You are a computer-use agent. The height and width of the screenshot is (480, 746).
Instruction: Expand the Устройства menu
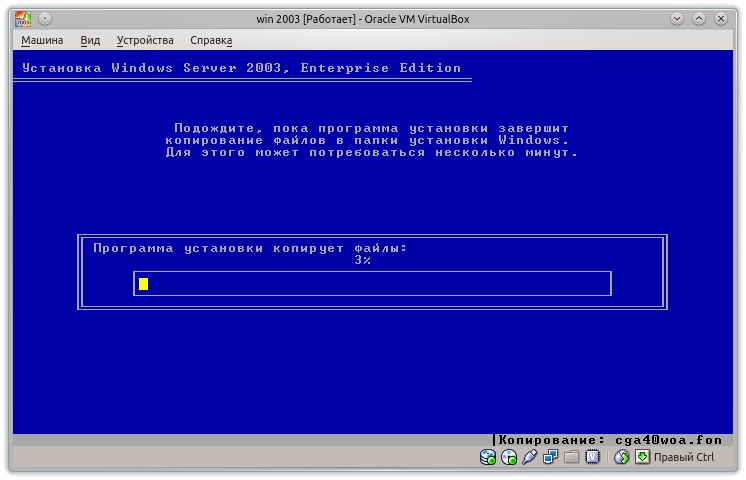pyautogui.click(x=145, y=40)
